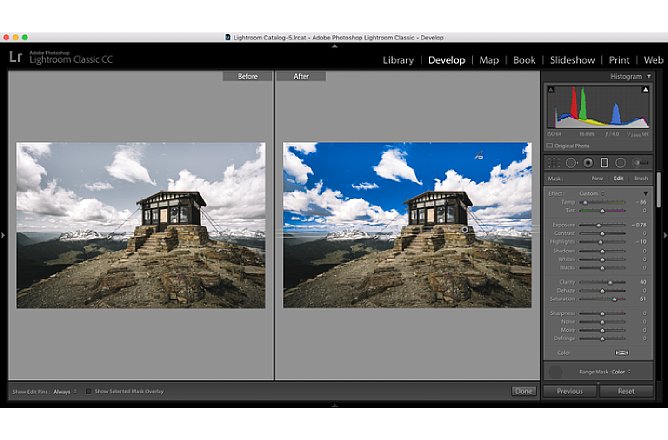Adjust the Shadows slider
This screenshot has height=440, width=668.
pos(602,251)
